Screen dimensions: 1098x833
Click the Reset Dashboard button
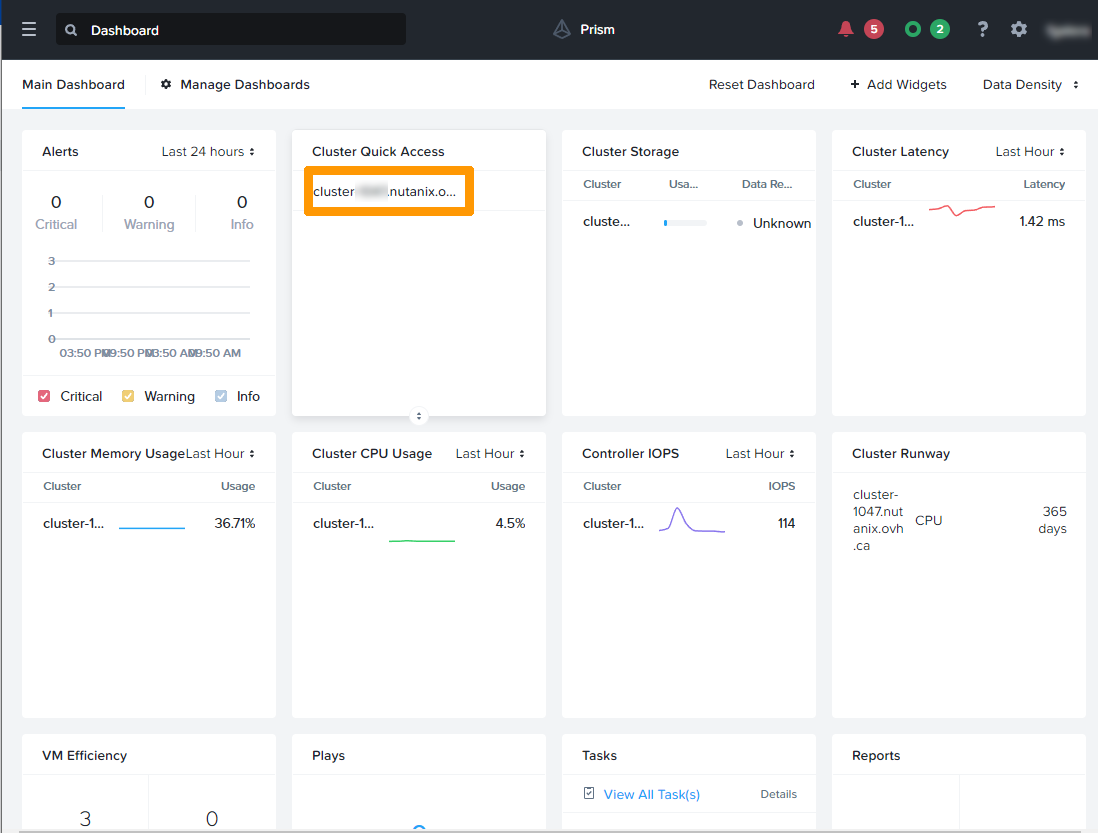[761, 85]
